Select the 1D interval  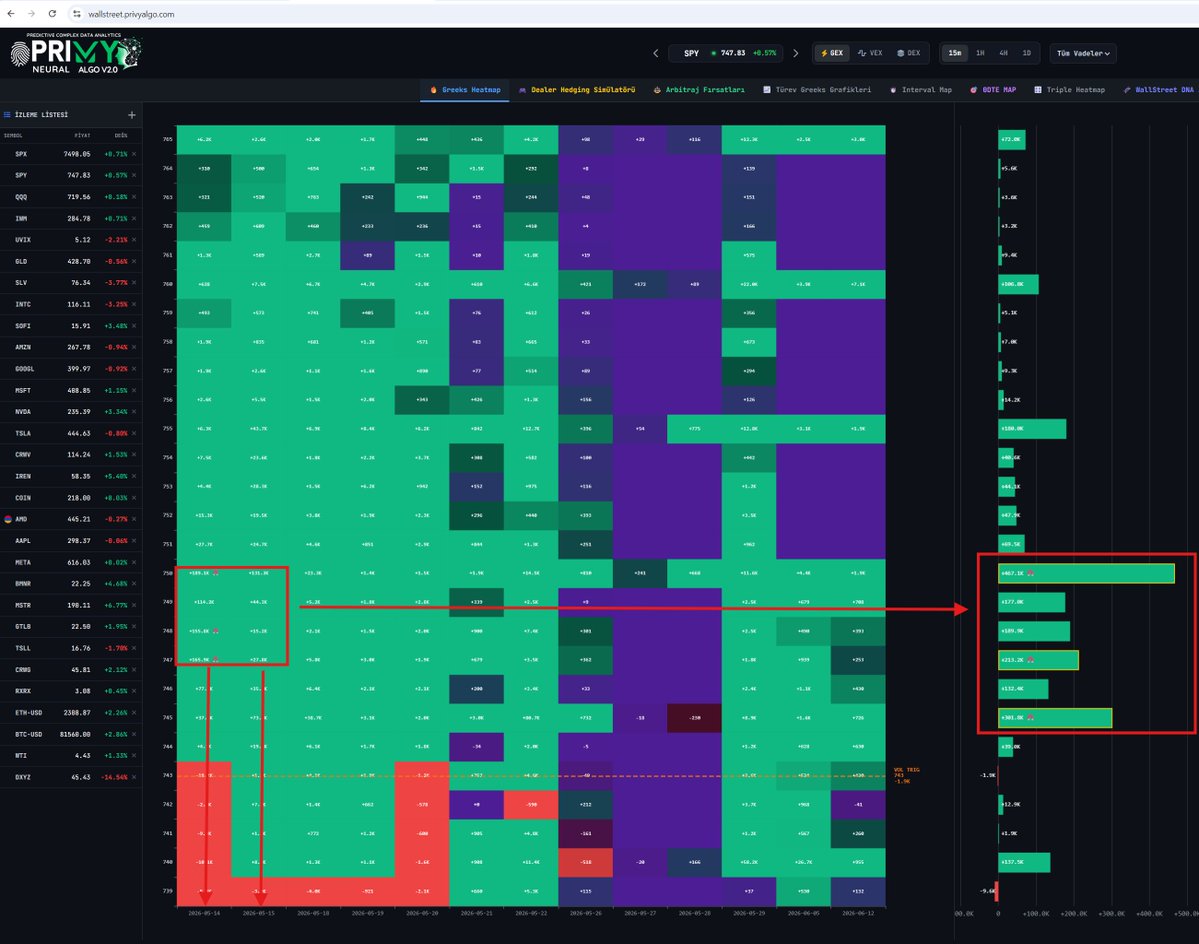coord(1026,54)
